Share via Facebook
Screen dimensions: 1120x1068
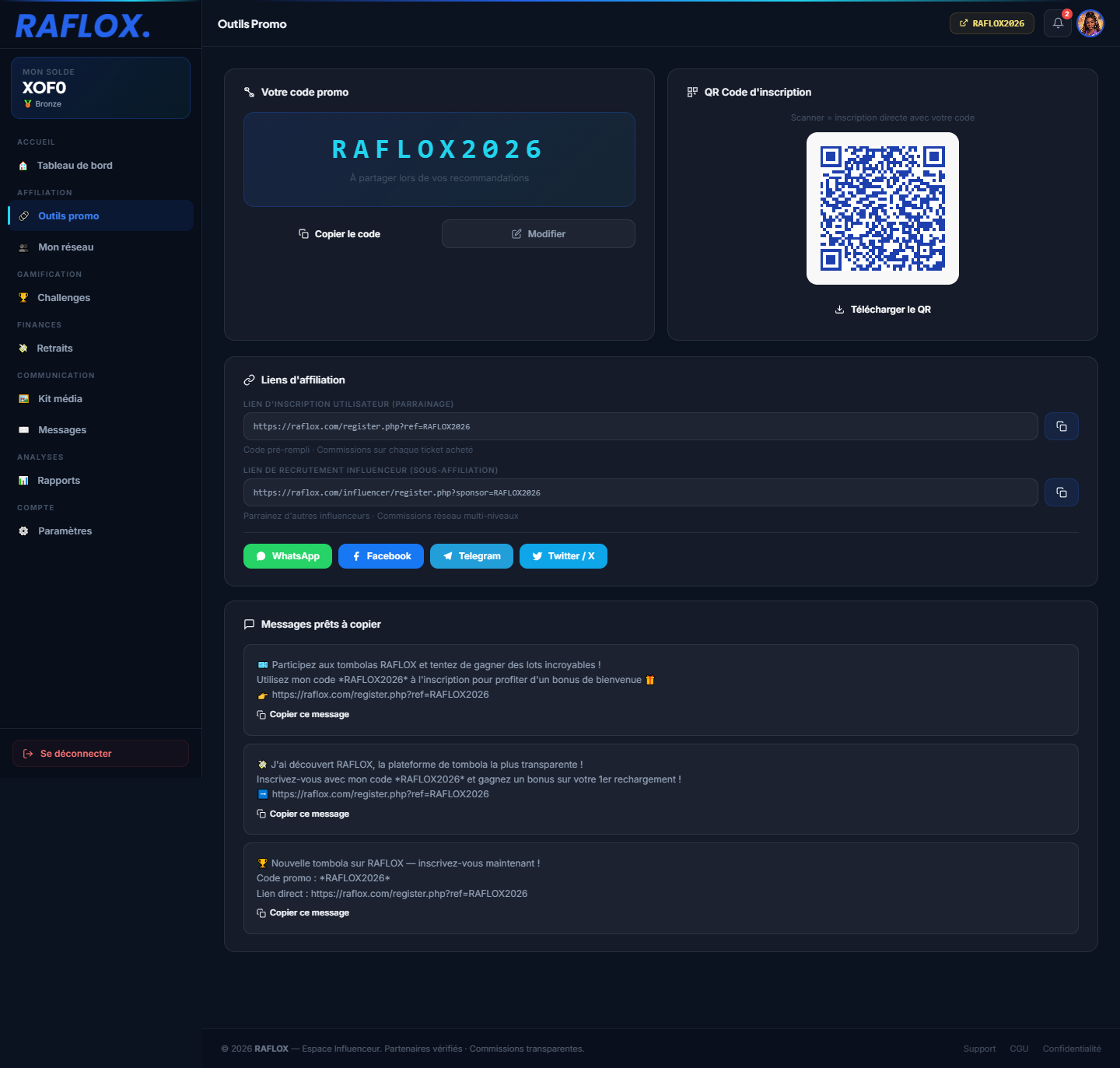[381, 556]
